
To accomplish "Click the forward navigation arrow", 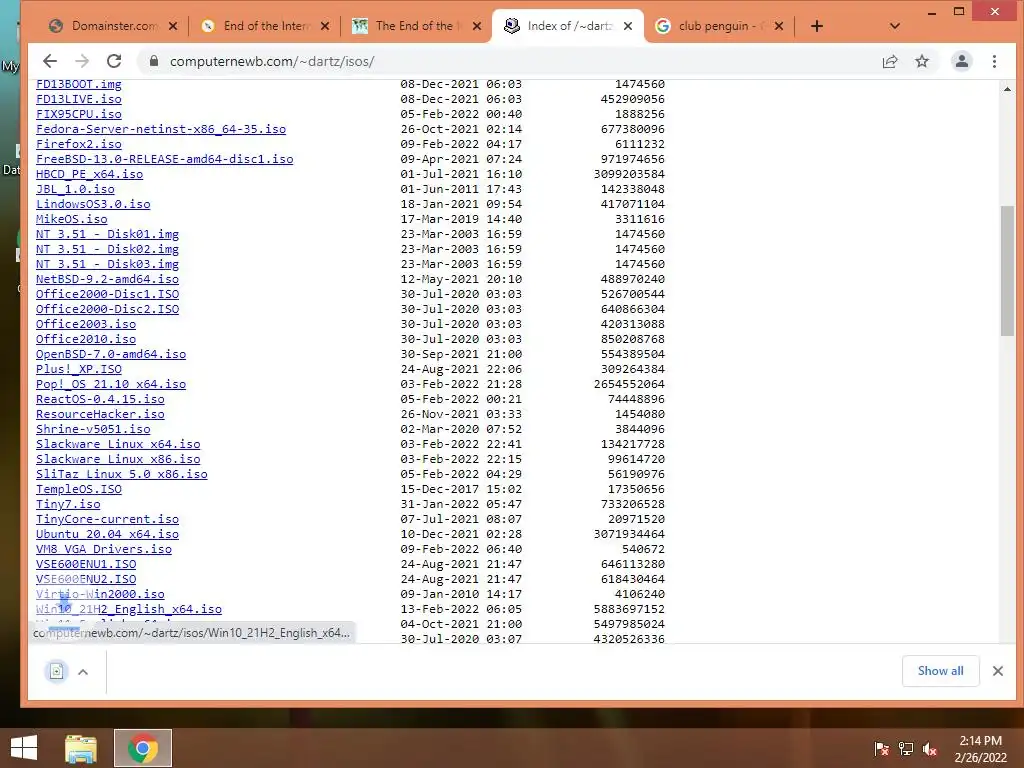I will [x=82, y=61].
